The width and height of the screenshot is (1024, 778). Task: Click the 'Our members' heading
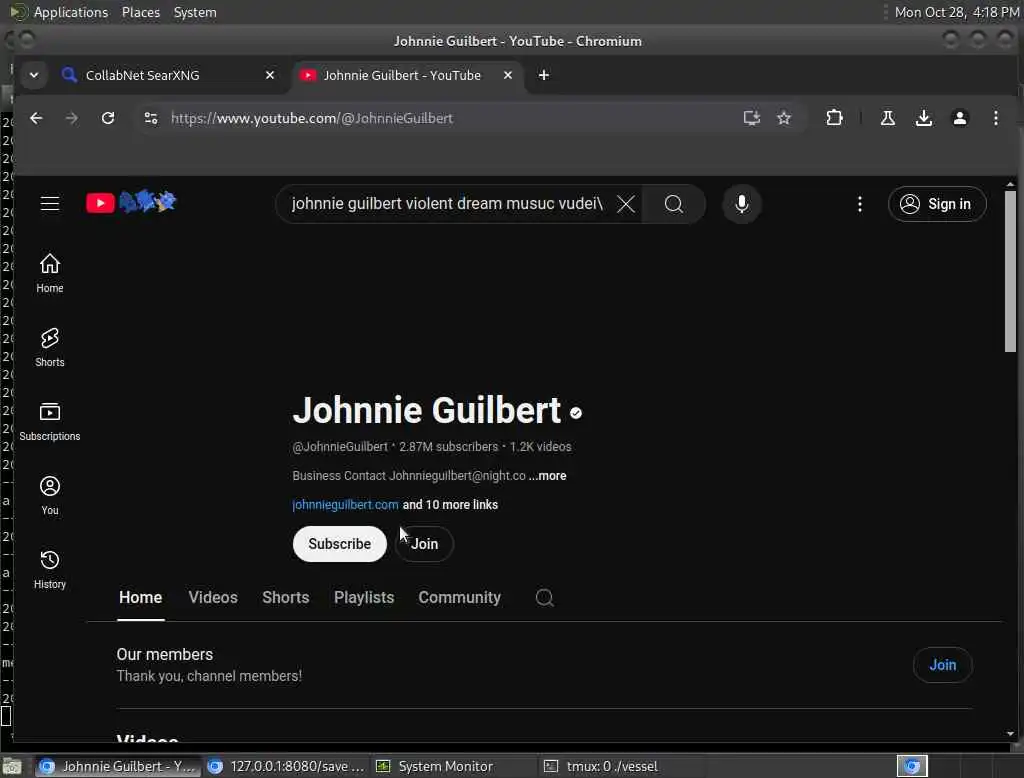(165, 655)
